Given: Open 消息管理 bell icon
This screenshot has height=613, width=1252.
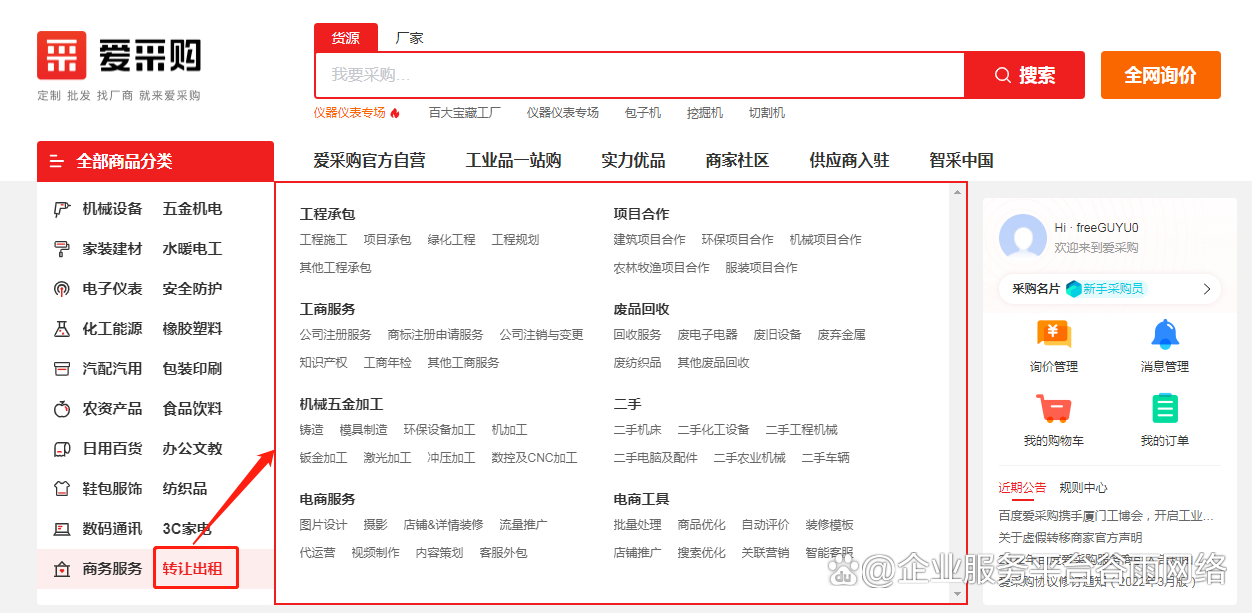Looking at the screenshot, I should click(1164, 334).
